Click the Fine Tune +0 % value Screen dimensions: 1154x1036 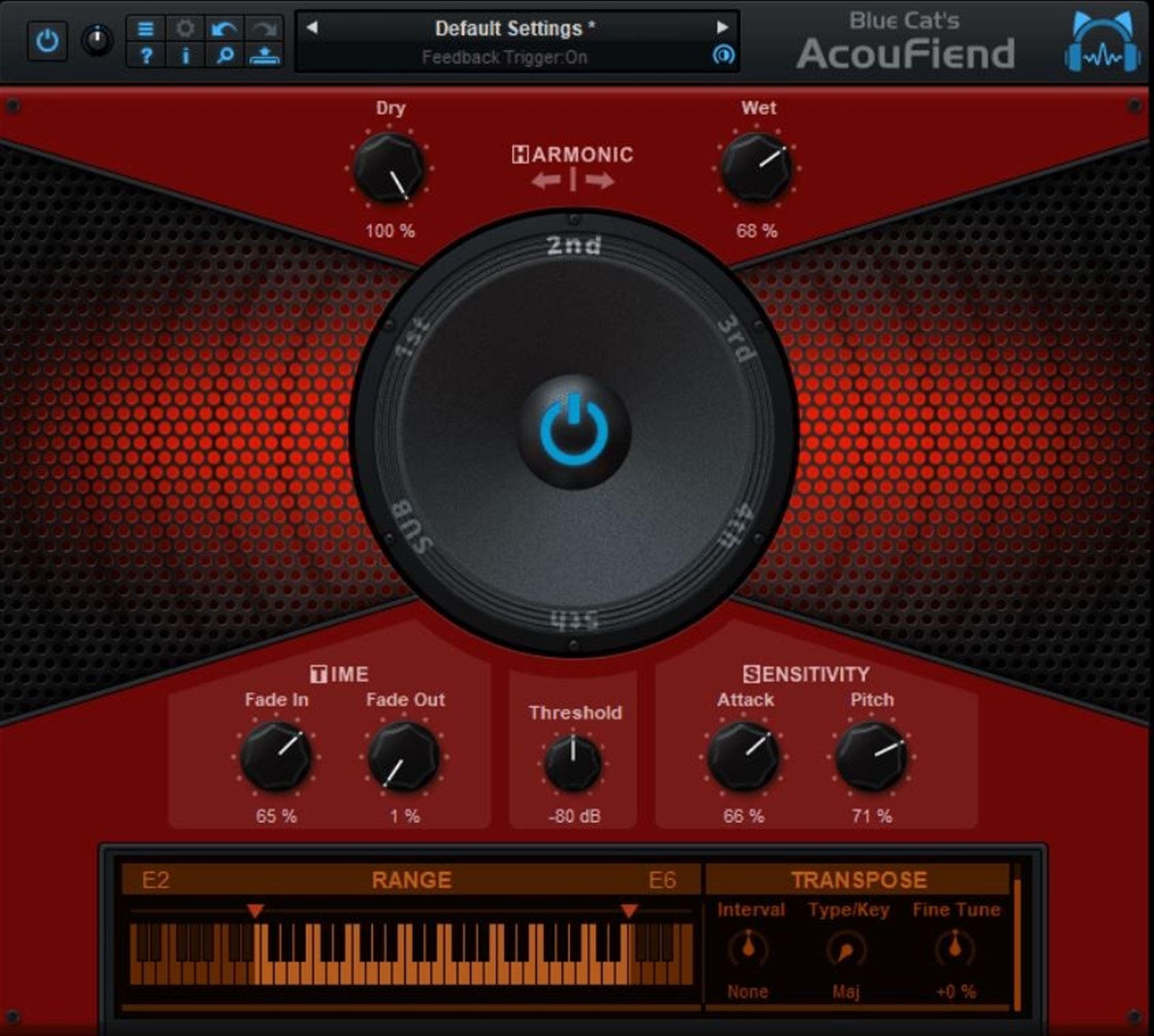[956, 992]
